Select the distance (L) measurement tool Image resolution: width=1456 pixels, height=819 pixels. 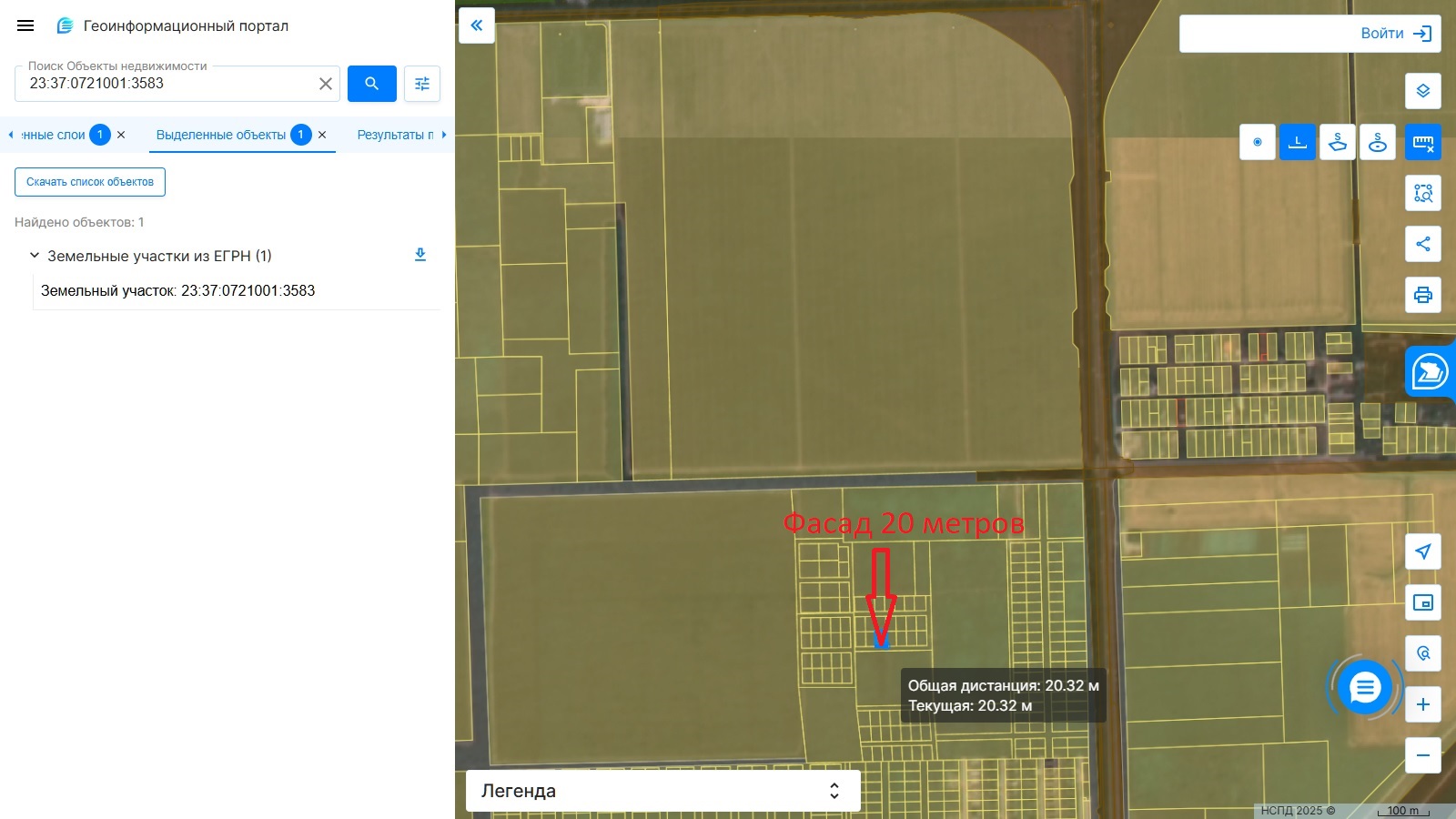click(x=1297, y=142)
